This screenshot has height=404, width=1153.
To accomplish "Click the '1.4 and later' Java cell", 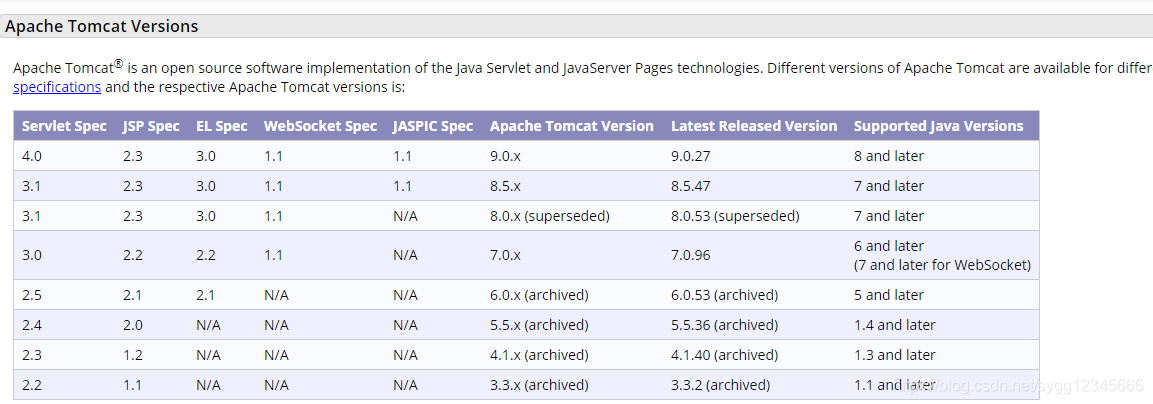I will (x=894, y=325).
